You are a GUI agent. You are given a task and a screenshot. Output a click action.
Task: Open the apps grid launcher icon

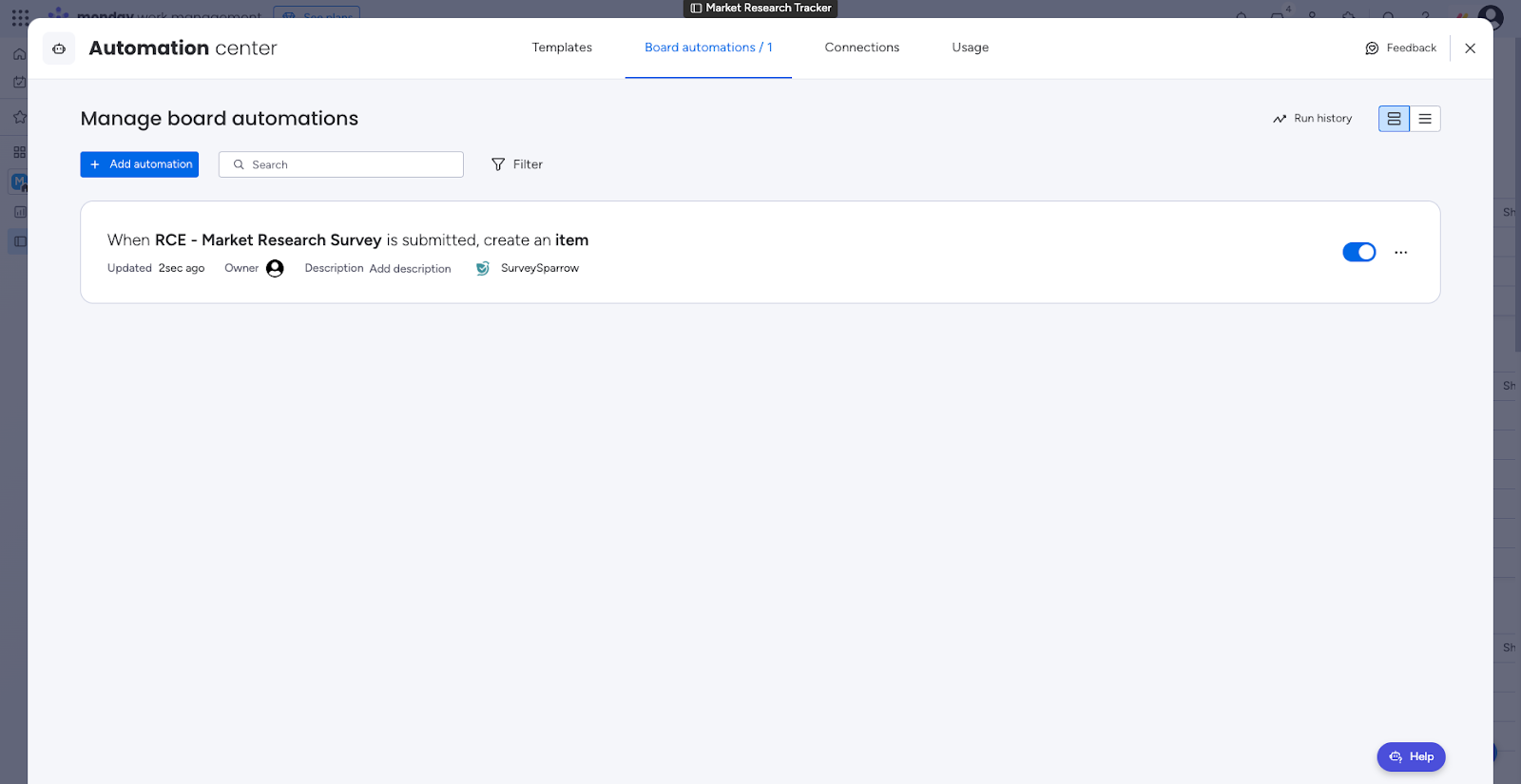click(20, 17)
